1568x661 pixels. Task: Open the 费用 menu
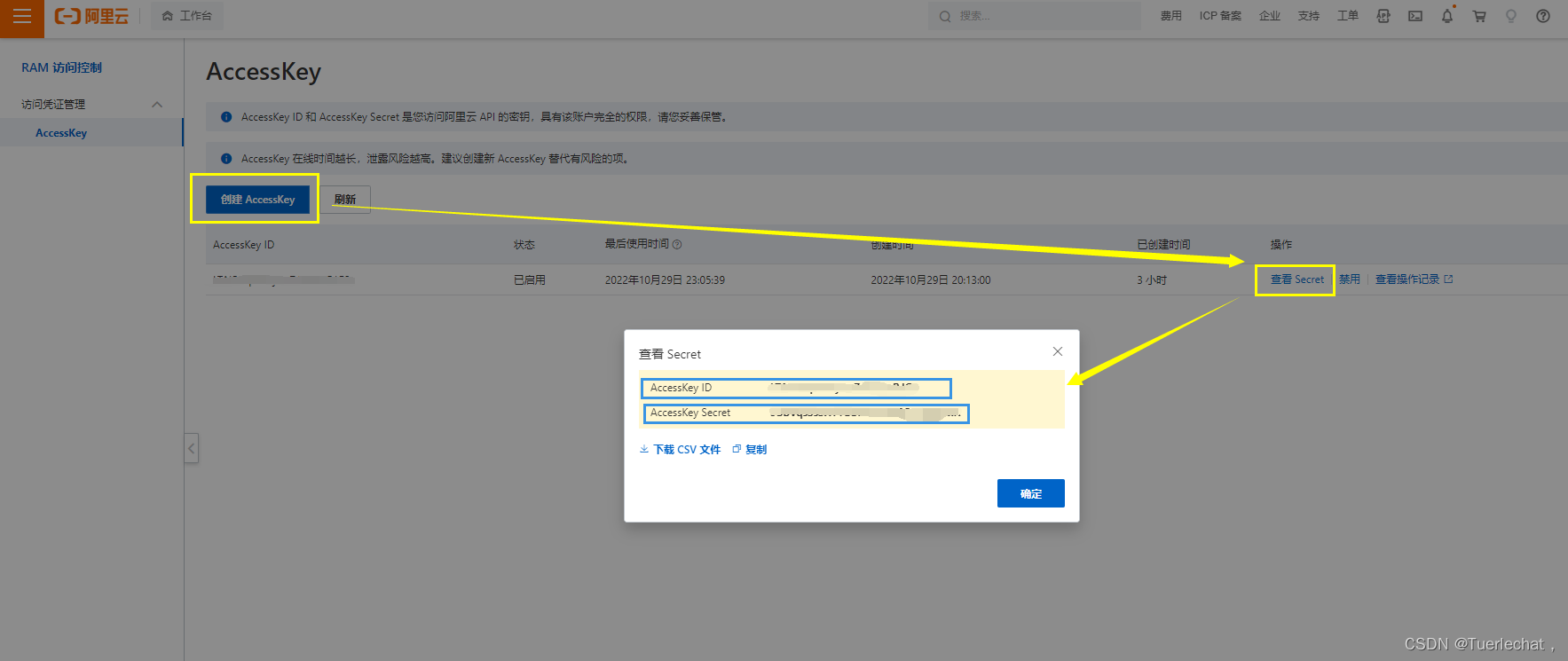pos(1170,16)
